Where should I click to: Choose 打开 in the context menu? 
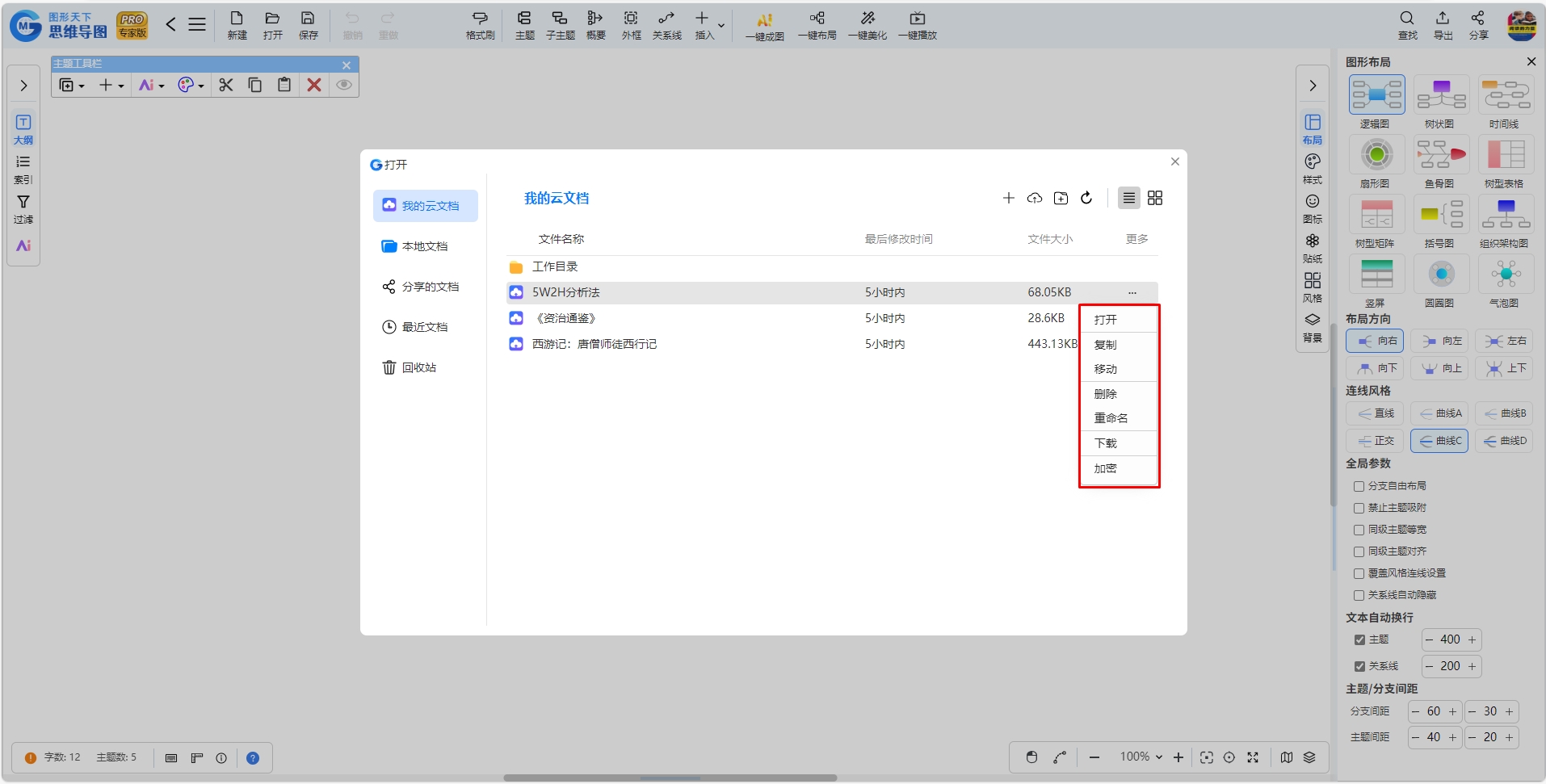[x=1119, y=320]
